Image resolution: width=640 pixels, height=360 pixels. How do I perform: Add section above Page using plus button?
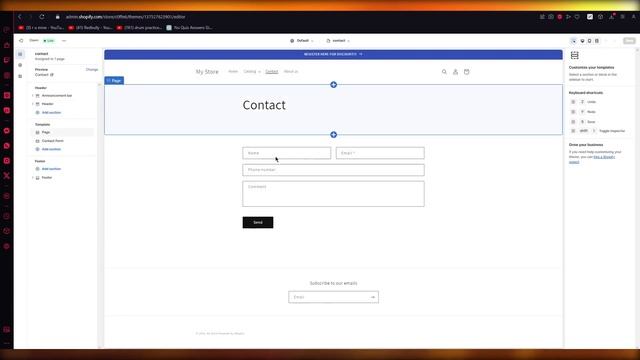333,84
